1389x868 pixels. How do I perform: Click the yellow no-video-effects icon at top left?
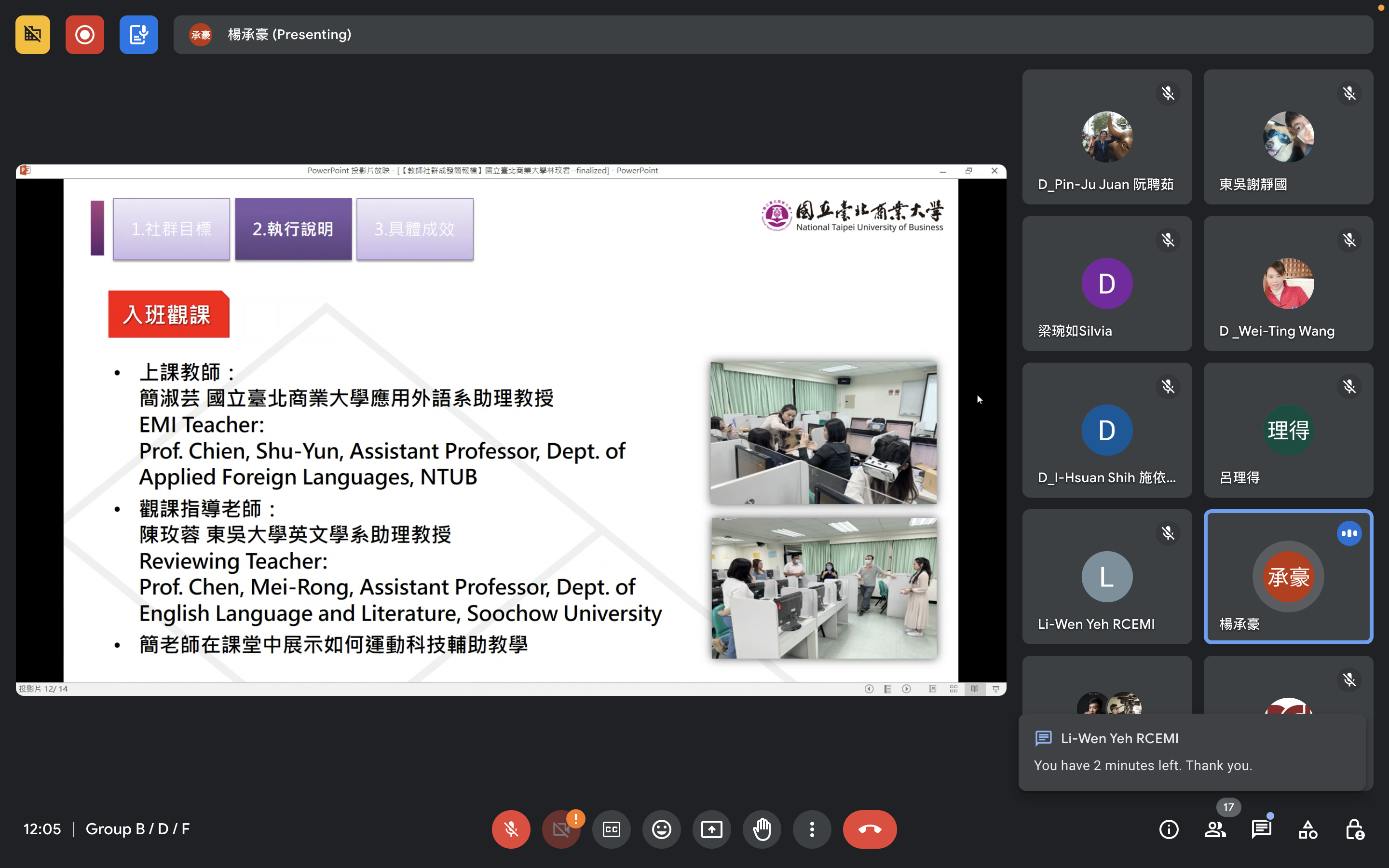point(33,34)
